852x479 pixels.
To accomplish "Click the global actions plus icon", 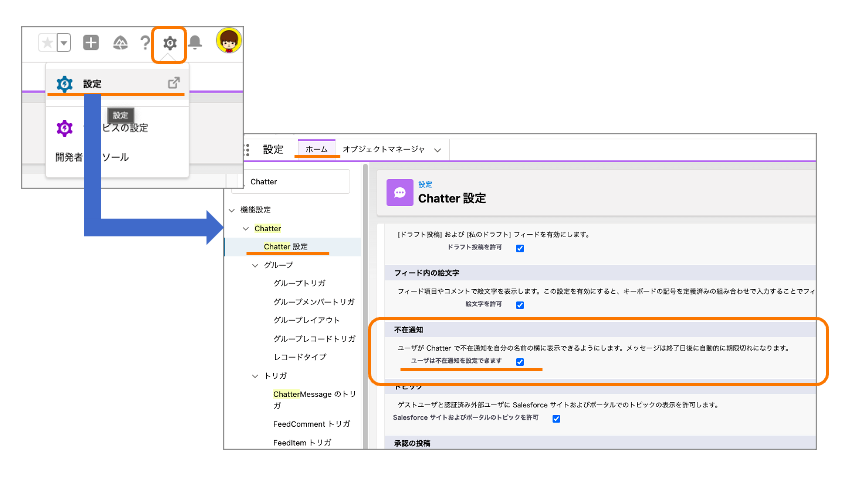I will [x=91, y=42].
